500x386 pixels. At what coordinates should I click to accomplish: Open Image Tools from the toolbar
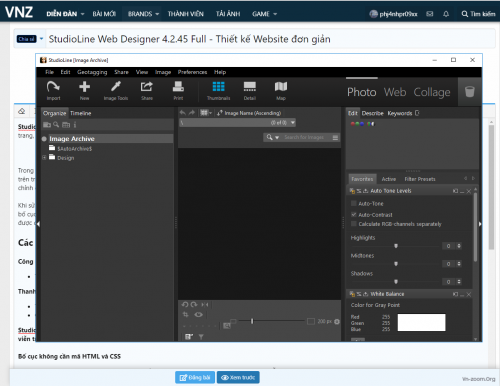(x=116, y=87)
